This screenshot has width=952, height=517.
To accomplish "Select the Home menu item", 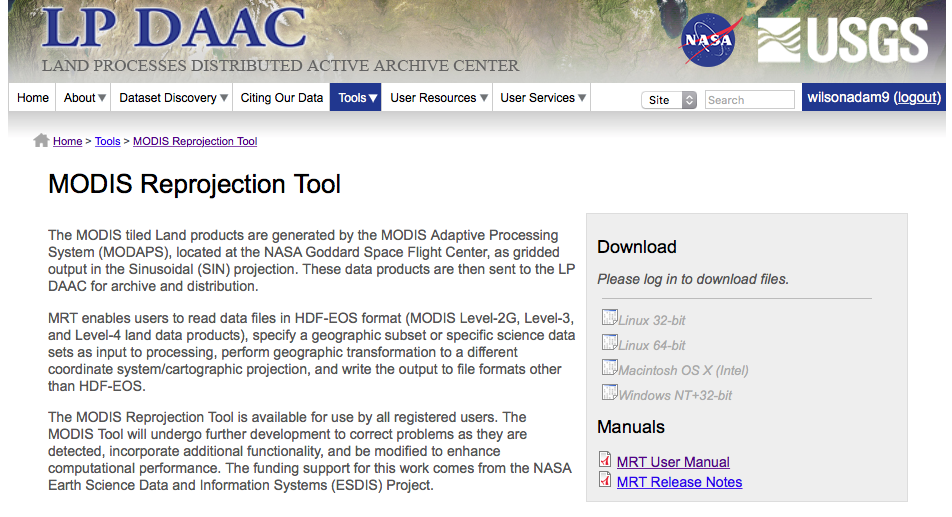I will click(x=33, y=98).
